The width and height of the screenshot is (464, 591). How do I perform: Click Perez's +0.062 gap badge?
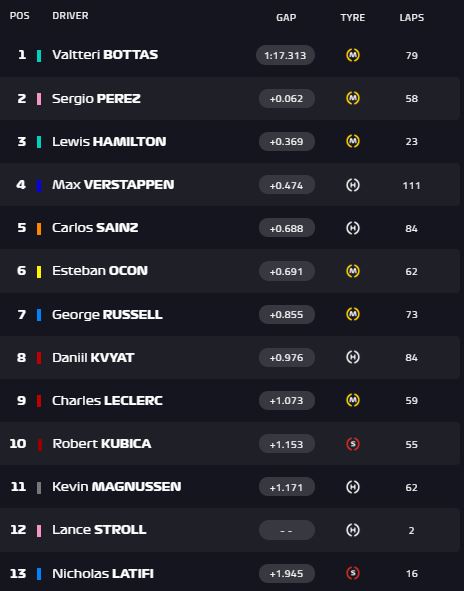286,99
